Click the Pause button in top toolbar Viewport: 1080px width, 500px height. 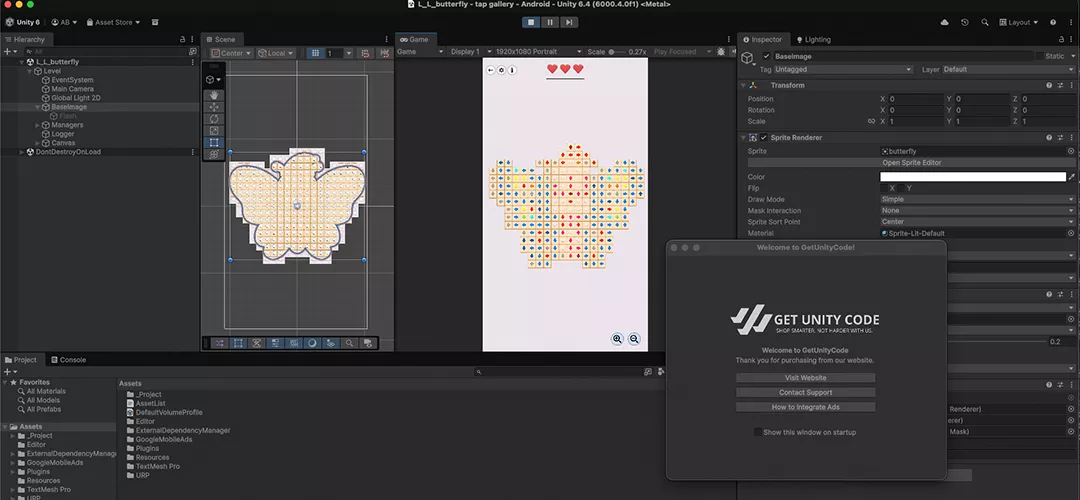[550, 22]
